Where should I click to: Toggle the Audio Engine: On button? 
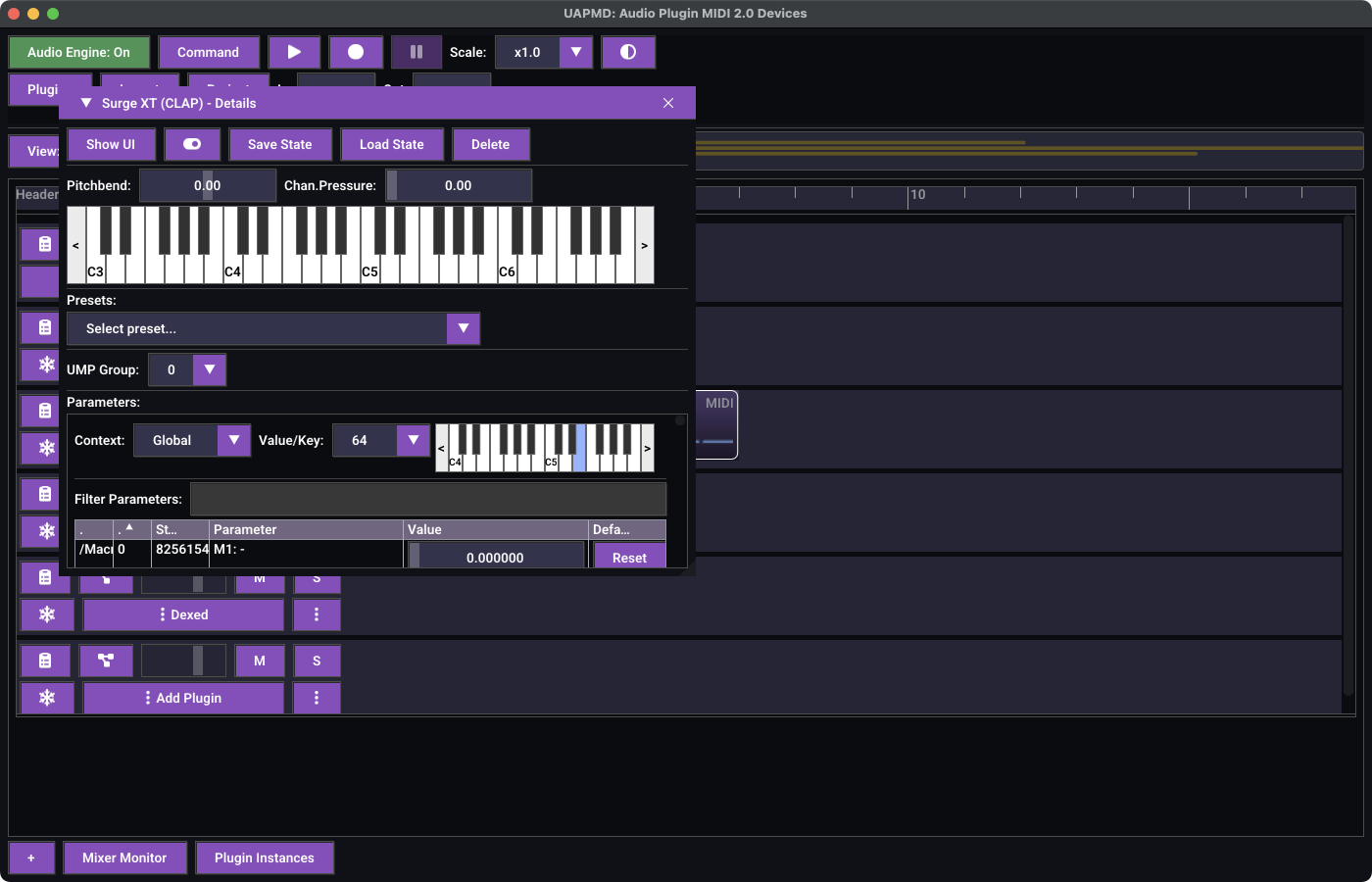(79, 52)
